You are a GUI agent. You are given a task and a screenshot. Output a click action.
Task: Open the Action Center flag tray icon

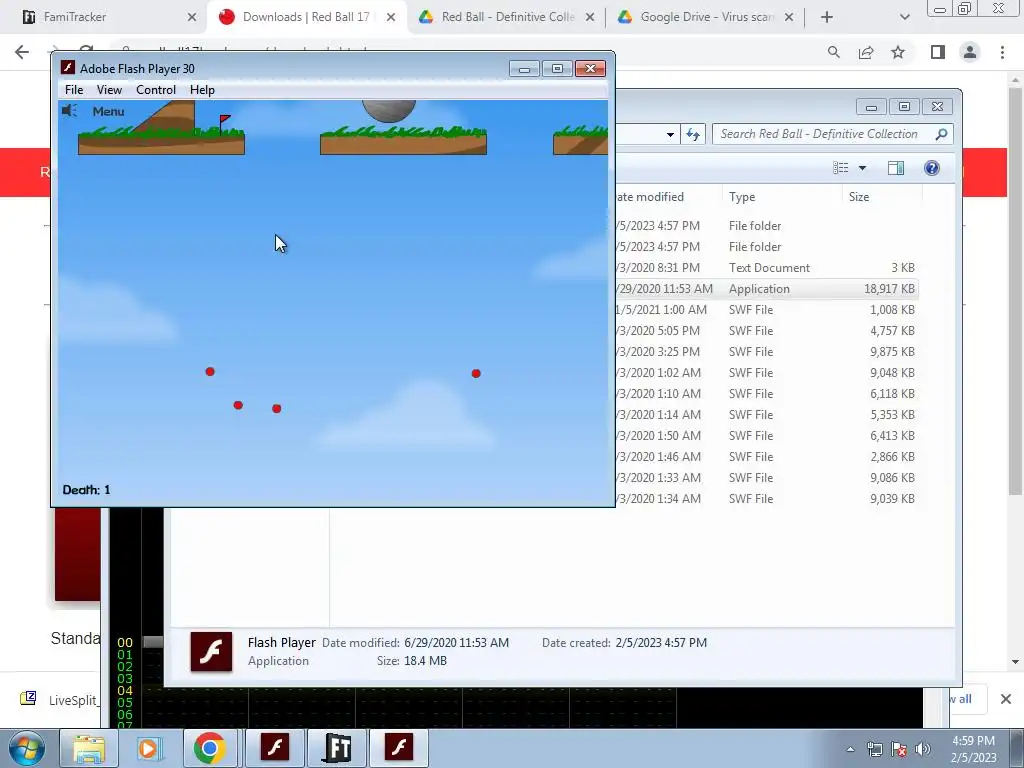pyautogui.click(x=899, y=749)
